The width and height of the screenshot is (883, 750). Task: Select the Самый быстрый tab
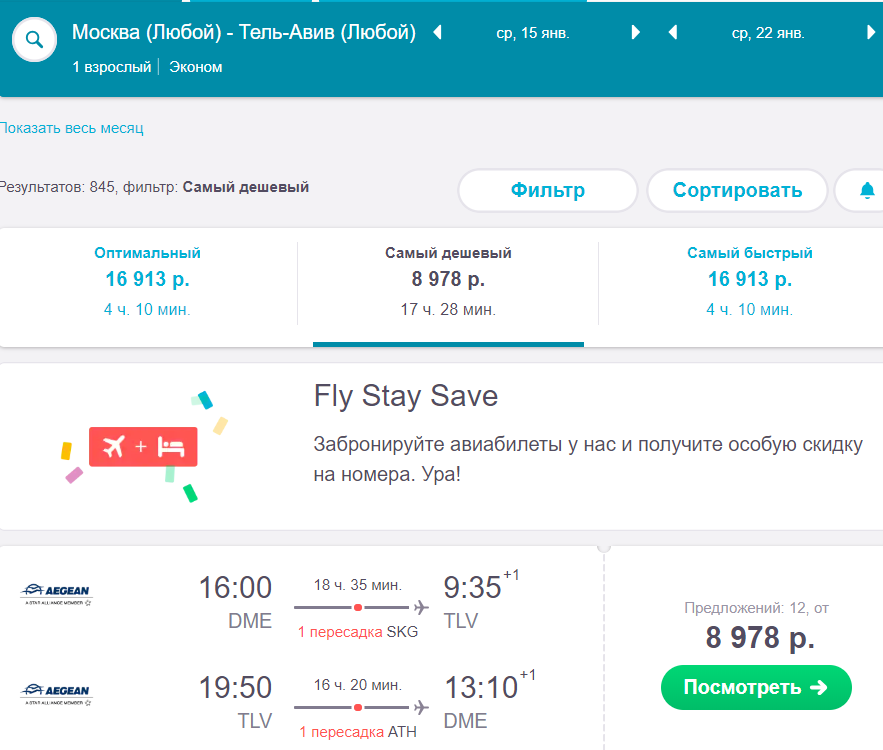coord(750,282)
